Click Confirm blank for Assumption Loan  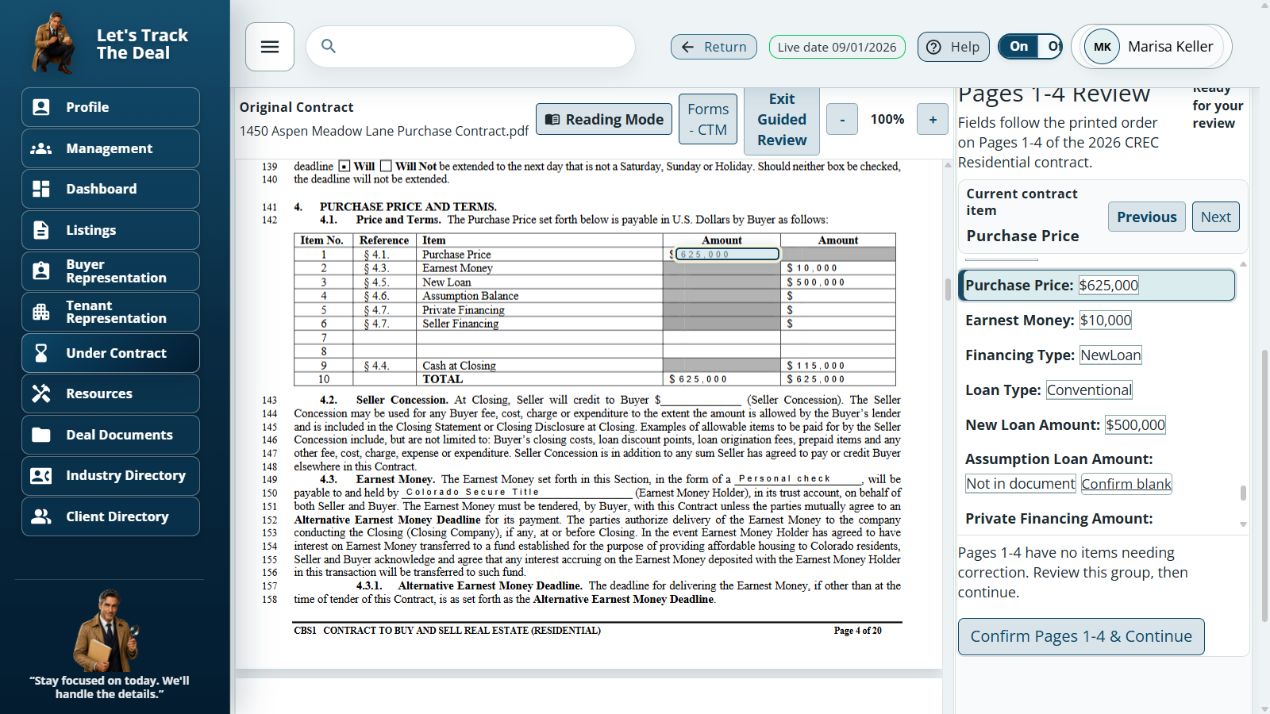pos(1126,484)
